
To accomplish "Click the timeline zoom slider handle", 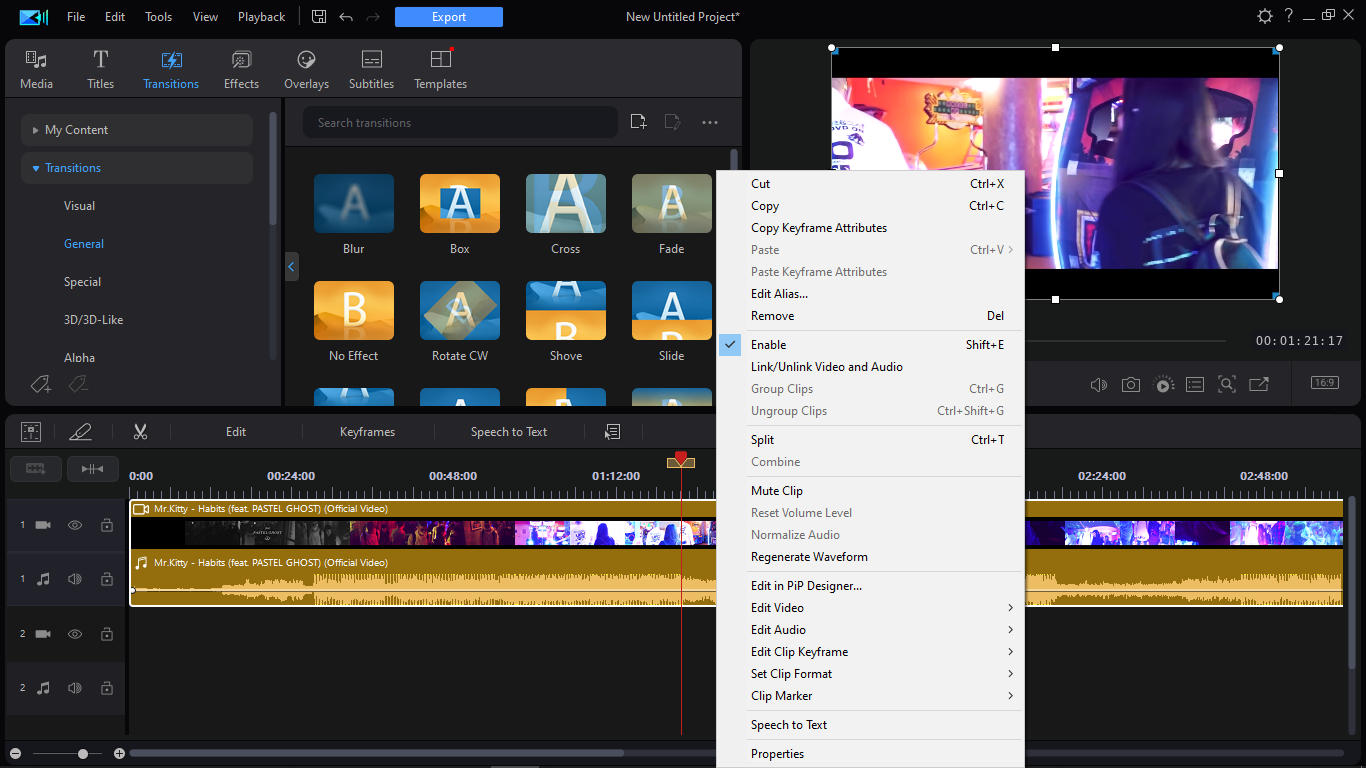I will (x=83, y=753).
